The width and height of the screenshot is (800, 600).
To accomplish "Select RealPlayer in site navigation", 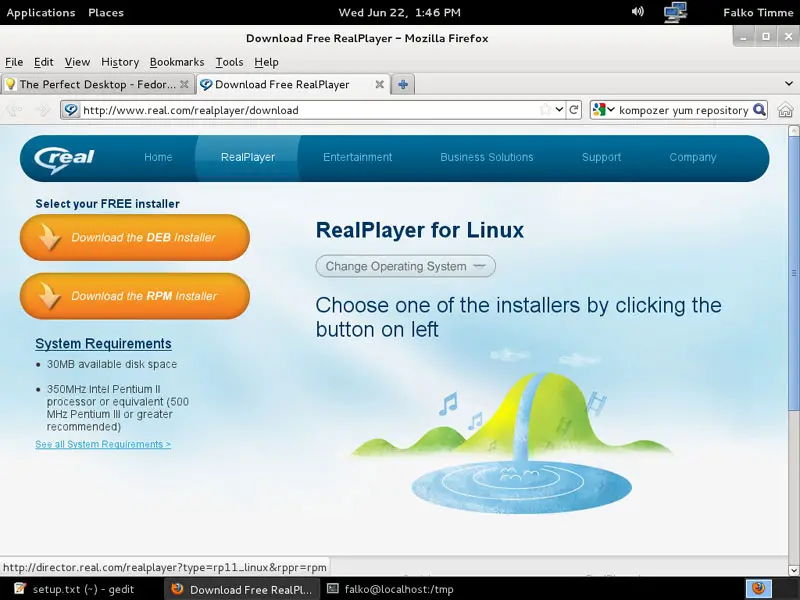I will pyautogui.click(x=248, y=157).
